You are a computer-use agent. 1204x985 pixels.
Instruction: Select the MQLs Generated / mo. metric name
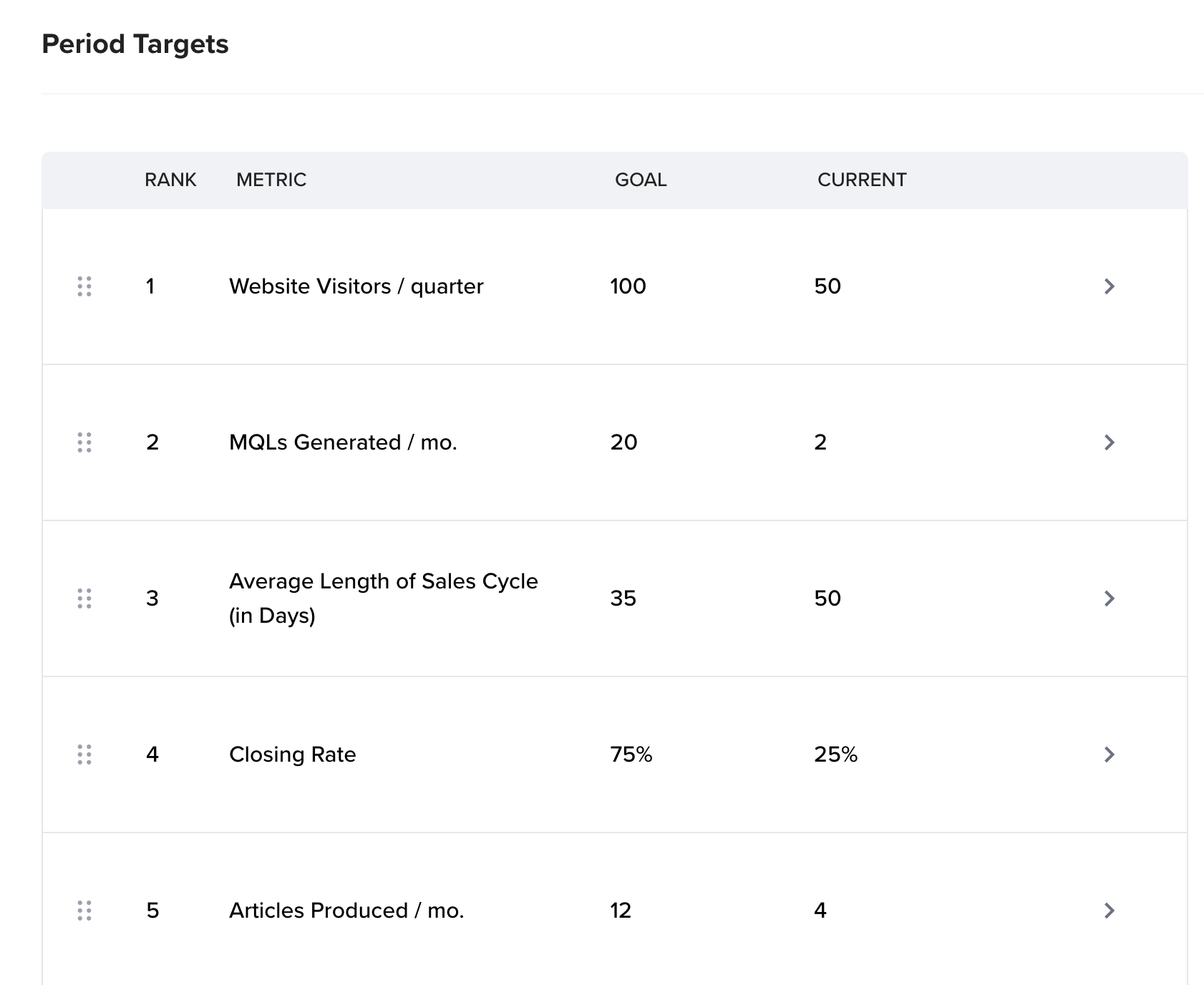pos(343,442)
